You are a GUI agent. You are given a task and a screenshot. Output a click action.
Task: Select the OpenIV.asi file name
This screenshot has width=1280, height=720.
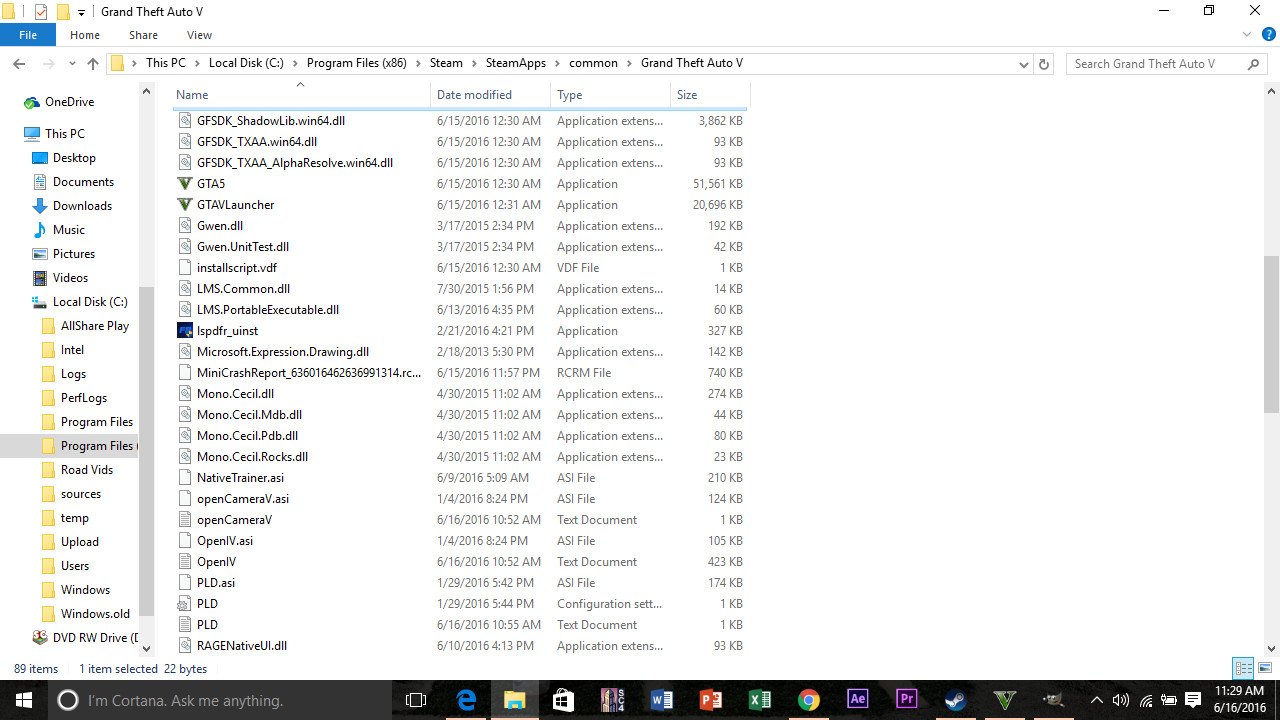pos(225,541)
